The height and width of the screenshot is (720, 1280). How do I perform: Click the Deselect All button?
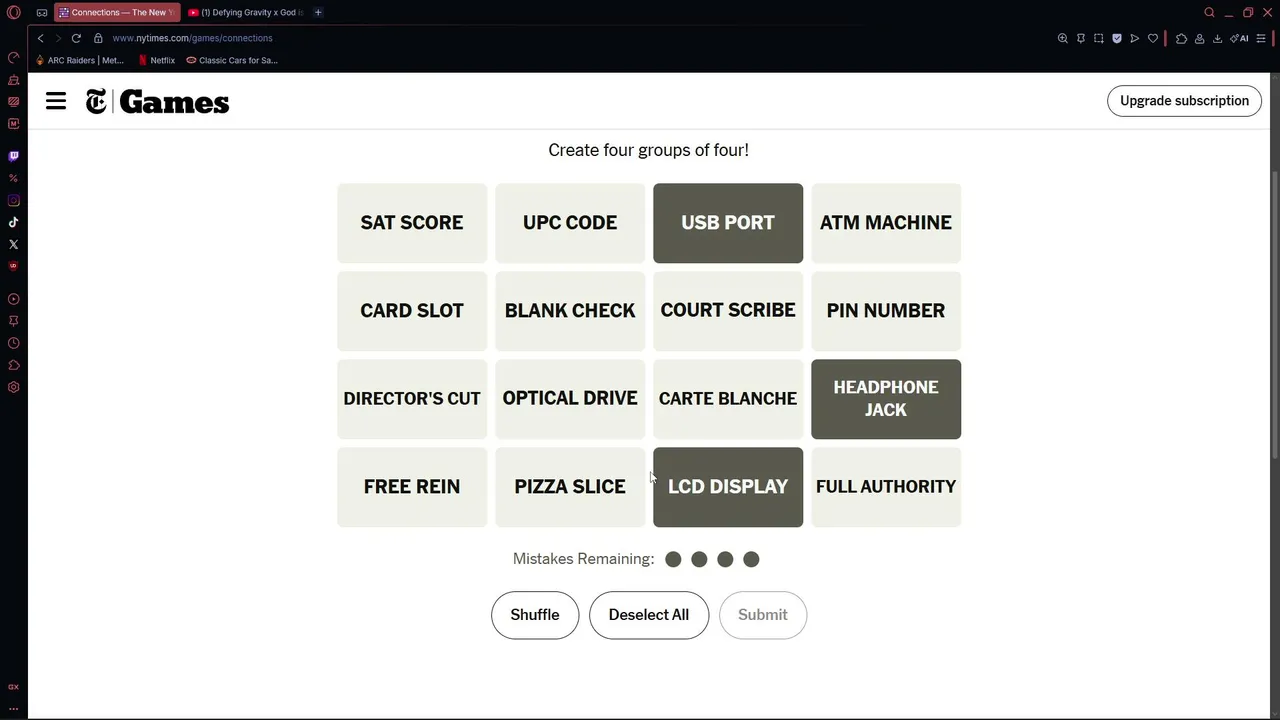pyautogui.click(x=649, y=615)
